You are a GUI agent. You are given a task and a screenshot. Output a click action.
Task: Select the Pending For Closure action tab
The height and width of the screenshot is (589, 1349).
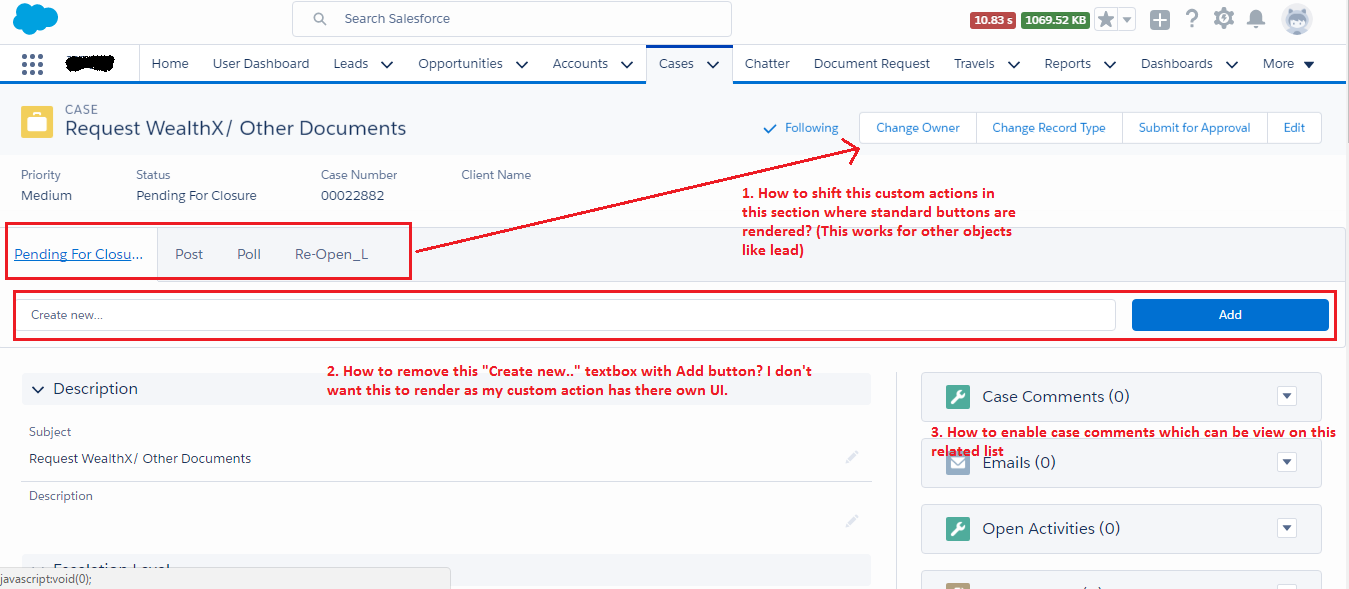point(79,254)
